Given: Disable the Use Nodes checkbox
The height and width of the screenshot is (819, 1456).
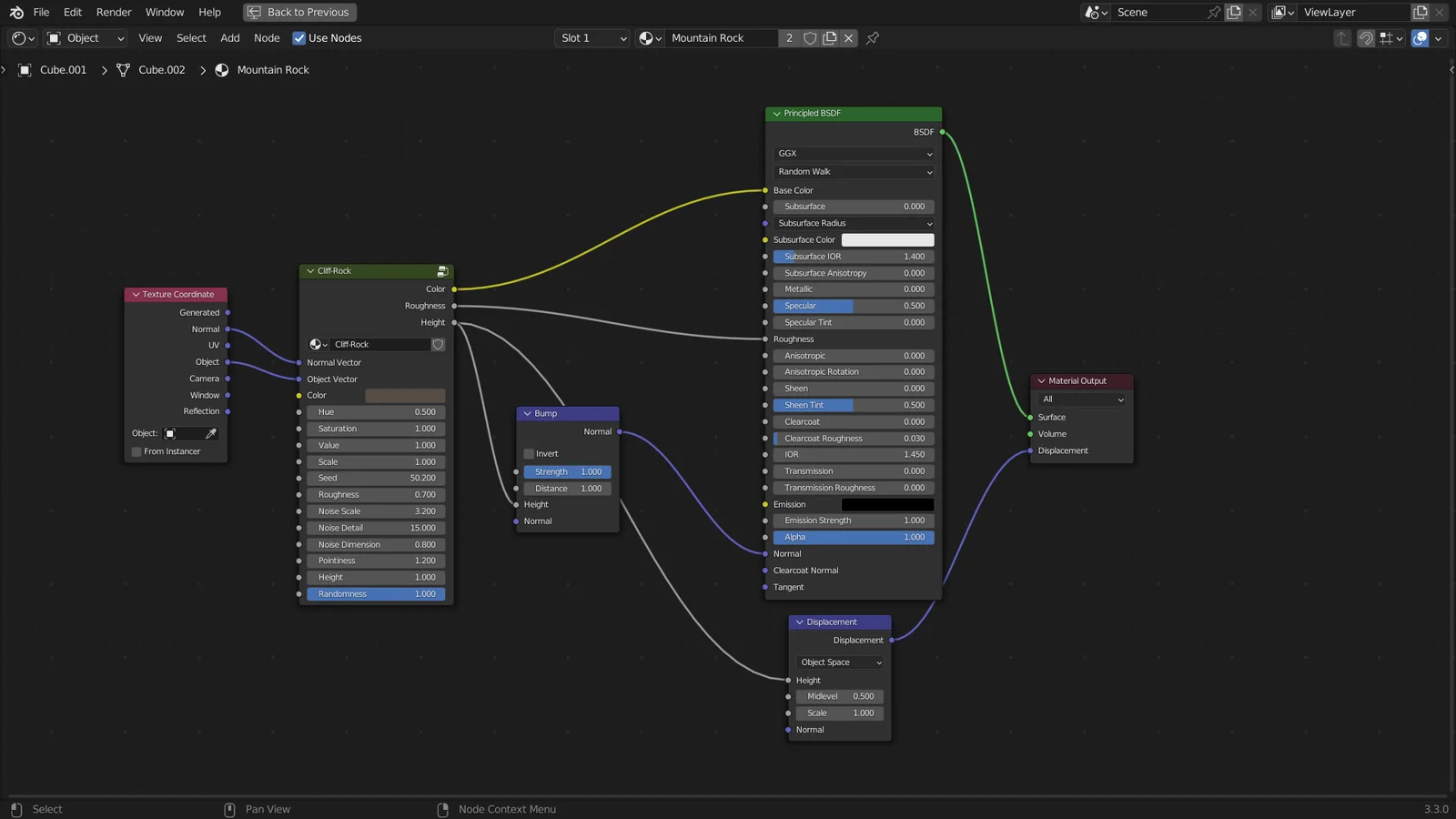Looking at the screenshot, I should pos(299,38).
